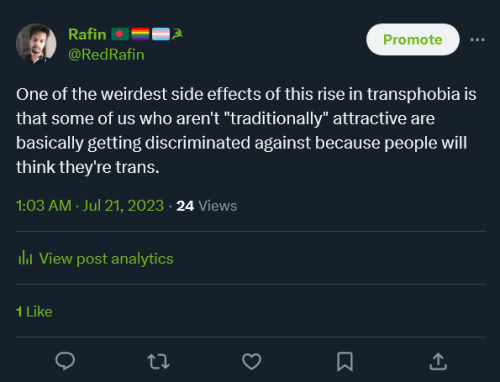Show who liked via 1 Like
500x382 pixels.
pyautogui.click(x=34, y=312)
